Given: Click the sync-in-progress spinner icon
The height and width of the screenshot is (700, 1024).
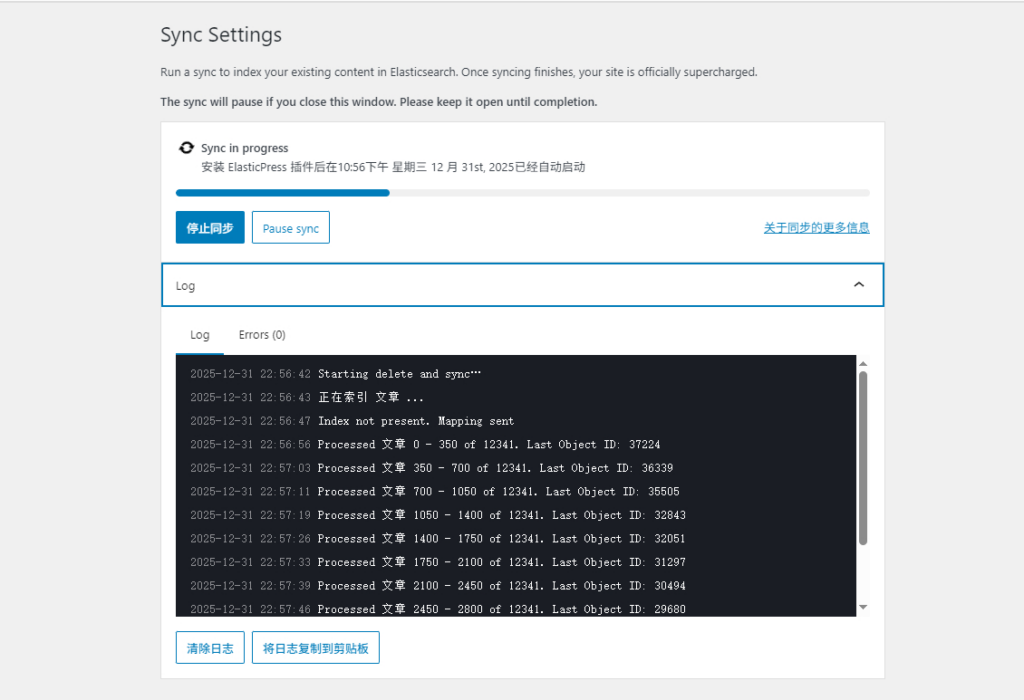Looking at the screenshot, I should pos(186,147).
